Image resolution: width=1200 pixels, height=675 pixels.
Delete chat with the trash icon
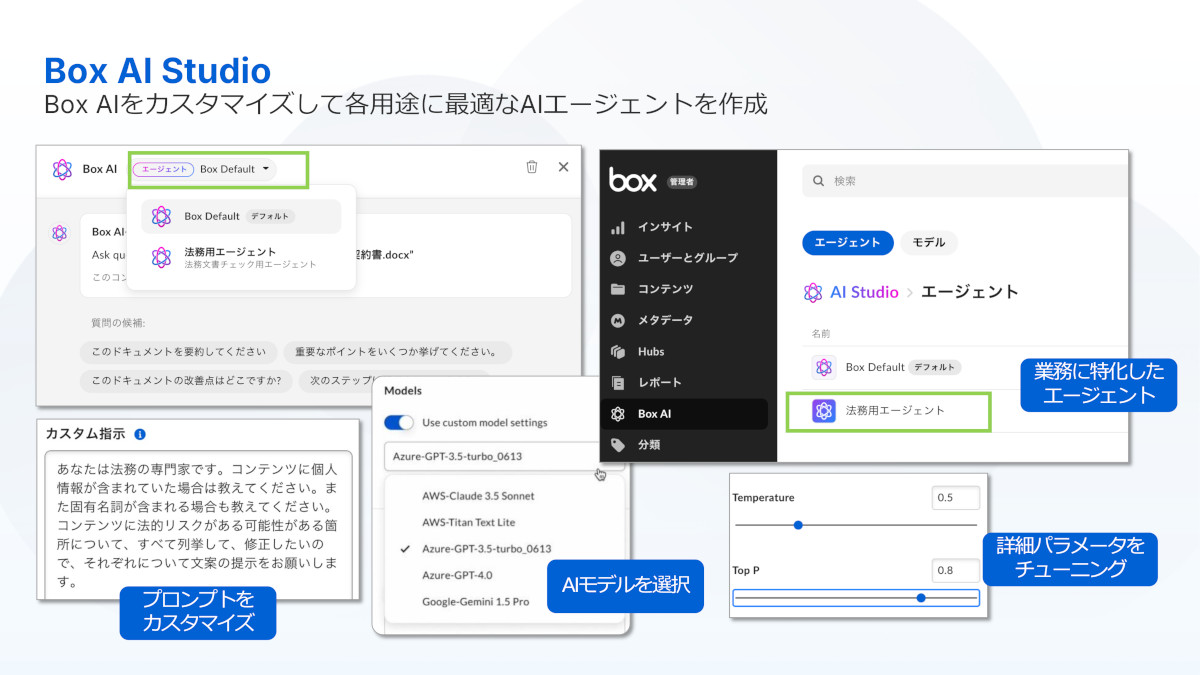[532, 167]
